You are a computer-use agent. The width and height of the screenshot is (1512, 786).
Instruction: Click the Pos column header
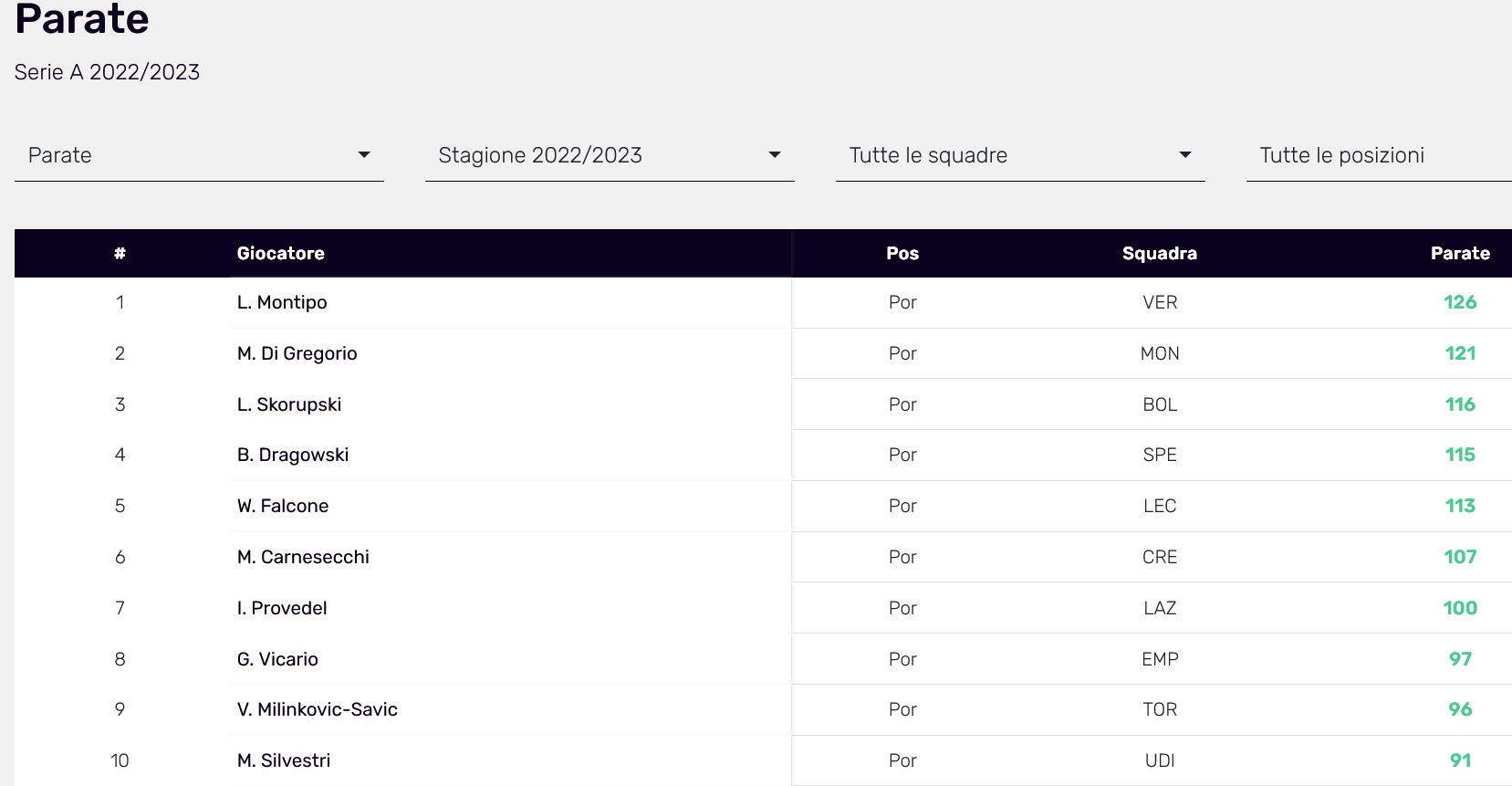click(x=902, y=254)
